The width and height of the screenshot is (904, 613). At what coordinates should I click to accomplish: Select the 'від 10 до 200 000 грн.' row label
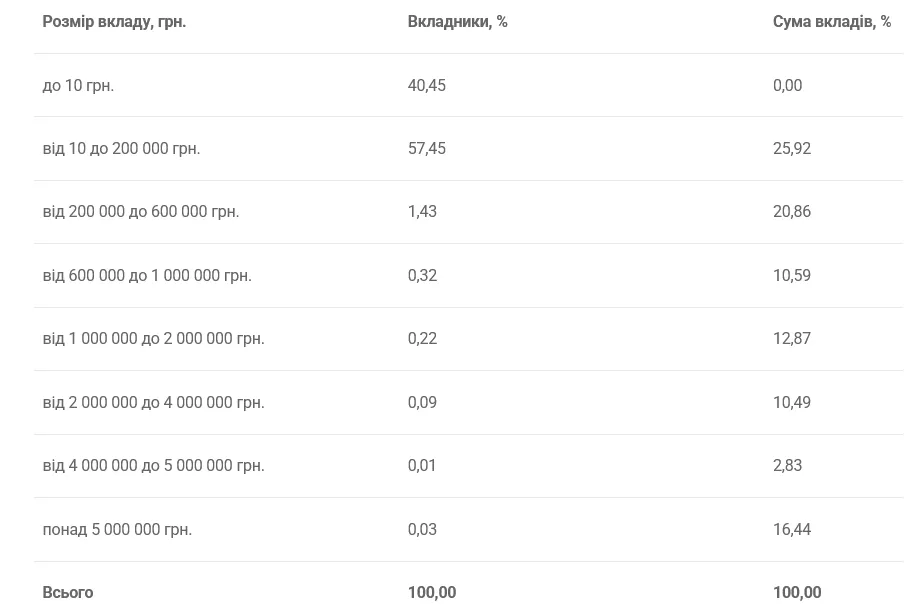point(121,149)
